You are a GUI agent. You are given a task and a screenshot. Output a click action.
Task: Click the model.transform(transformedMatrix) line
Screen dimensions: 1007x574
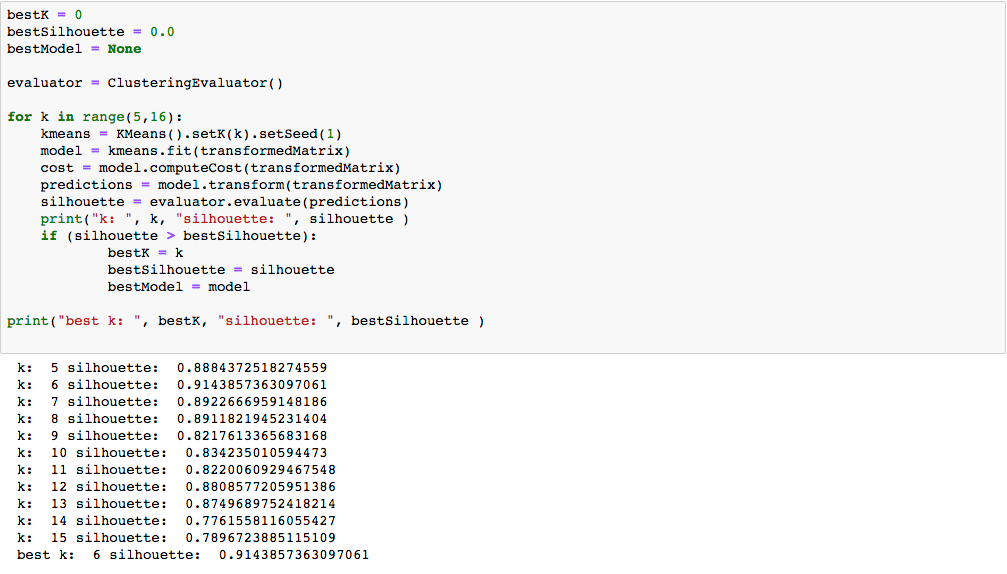pyautogui.click(x=241, y=185)
